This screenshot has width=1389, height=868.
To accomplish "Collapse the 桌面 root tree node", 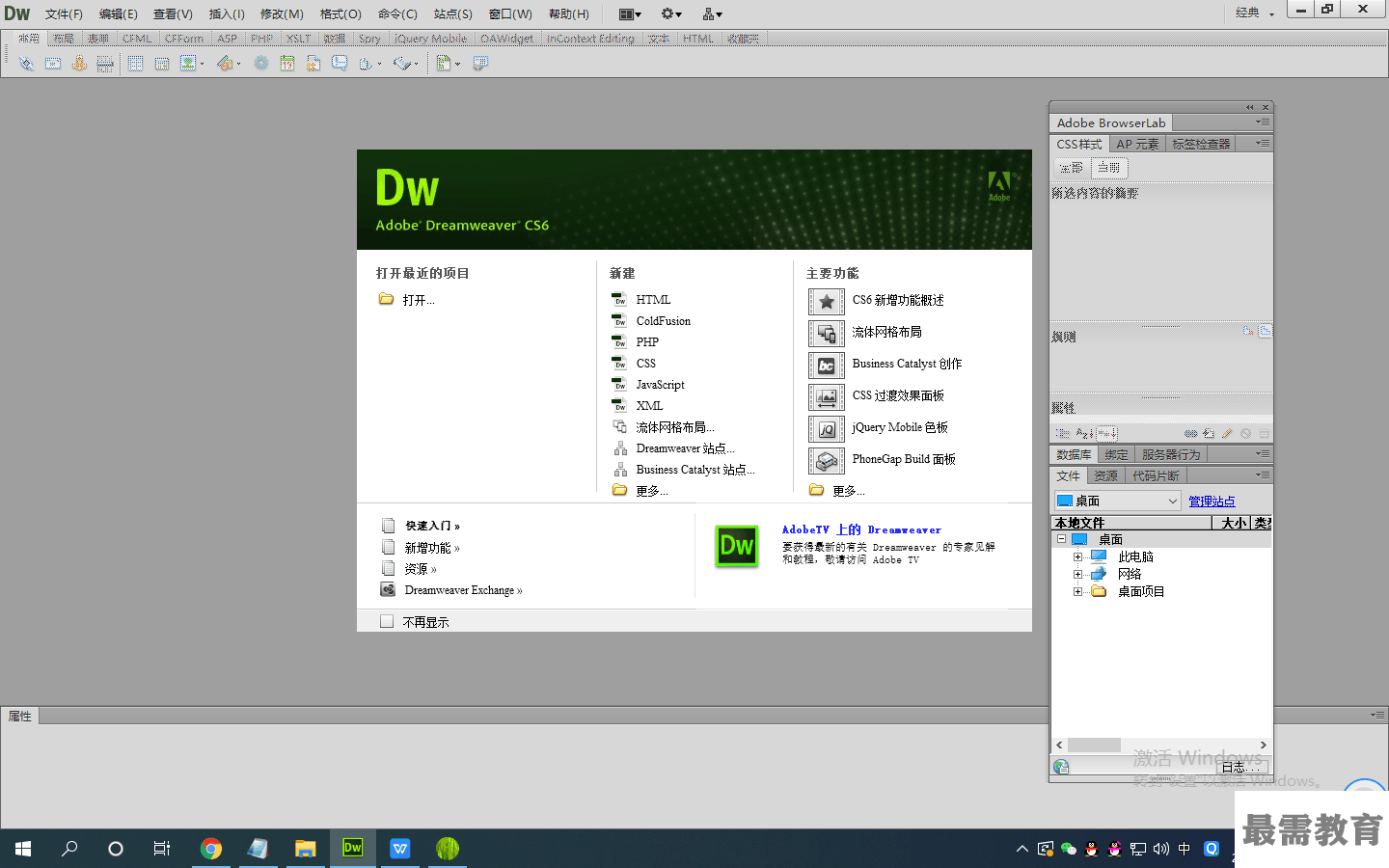I will [x=1061, y=539].
